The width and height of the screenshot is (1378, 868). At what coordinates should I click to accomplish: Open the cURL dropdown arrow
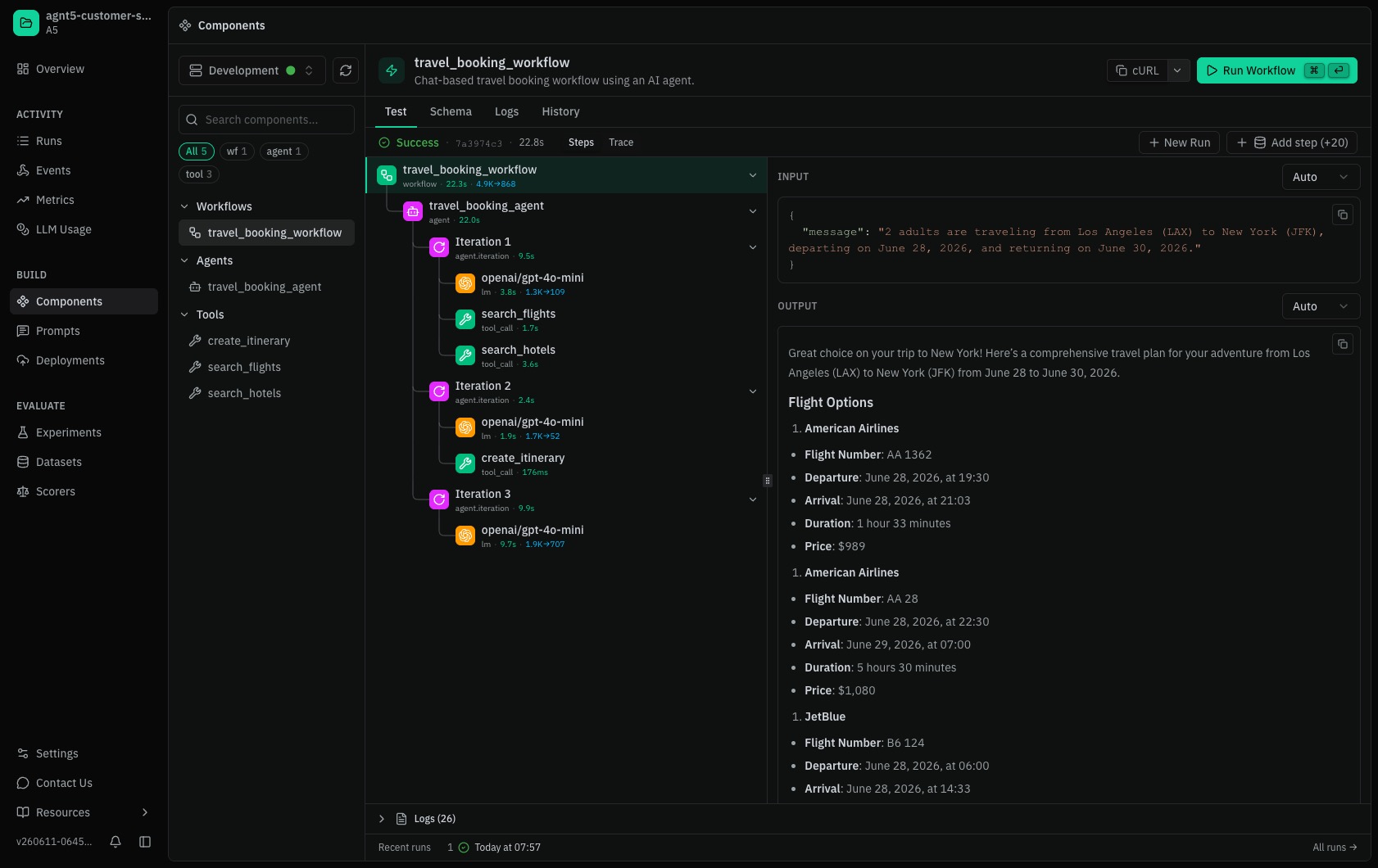click(x=1177, y=70)
